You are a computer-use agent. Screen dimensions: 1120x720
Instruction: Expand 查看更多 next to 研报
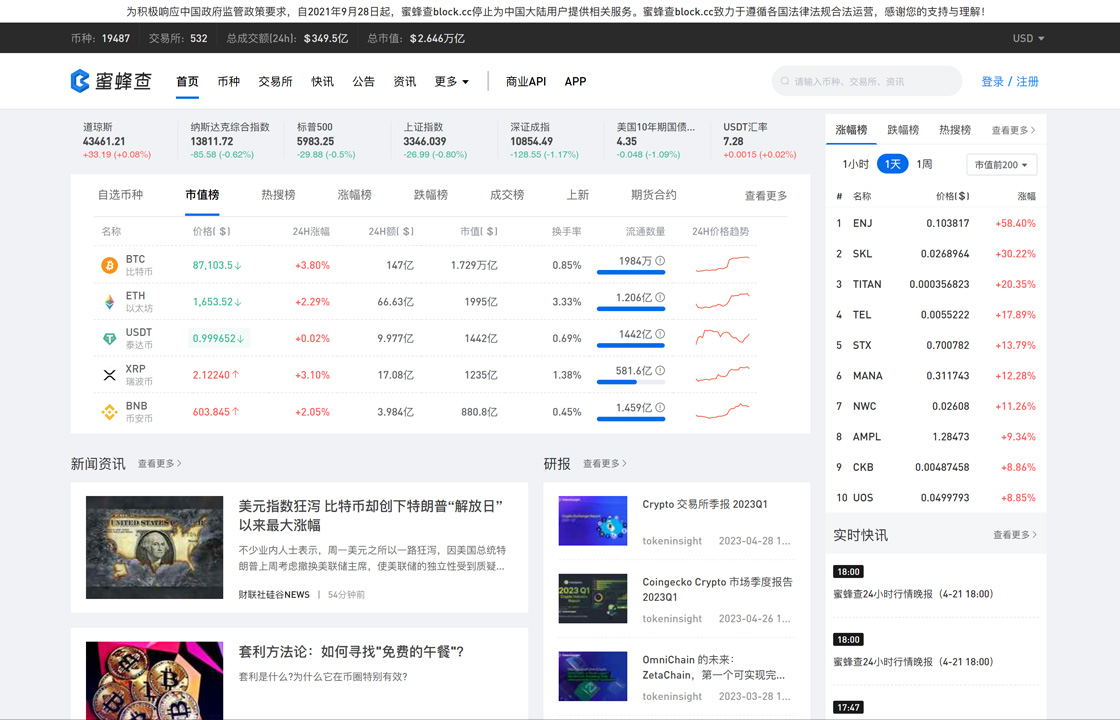click(x=605, y=464)
